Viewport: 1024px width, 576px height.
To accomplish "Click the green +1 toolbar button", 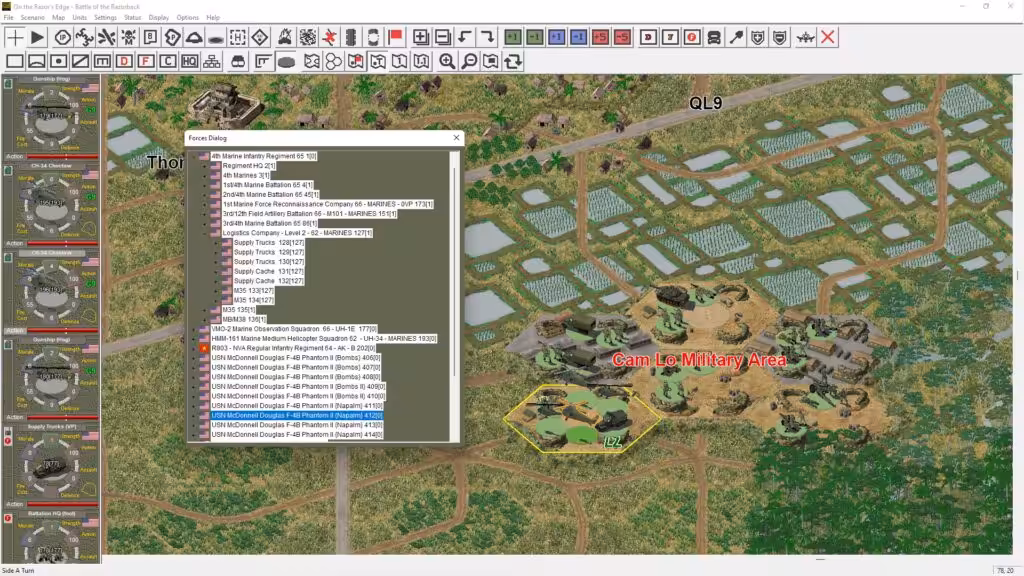I will tap(513, 37).
